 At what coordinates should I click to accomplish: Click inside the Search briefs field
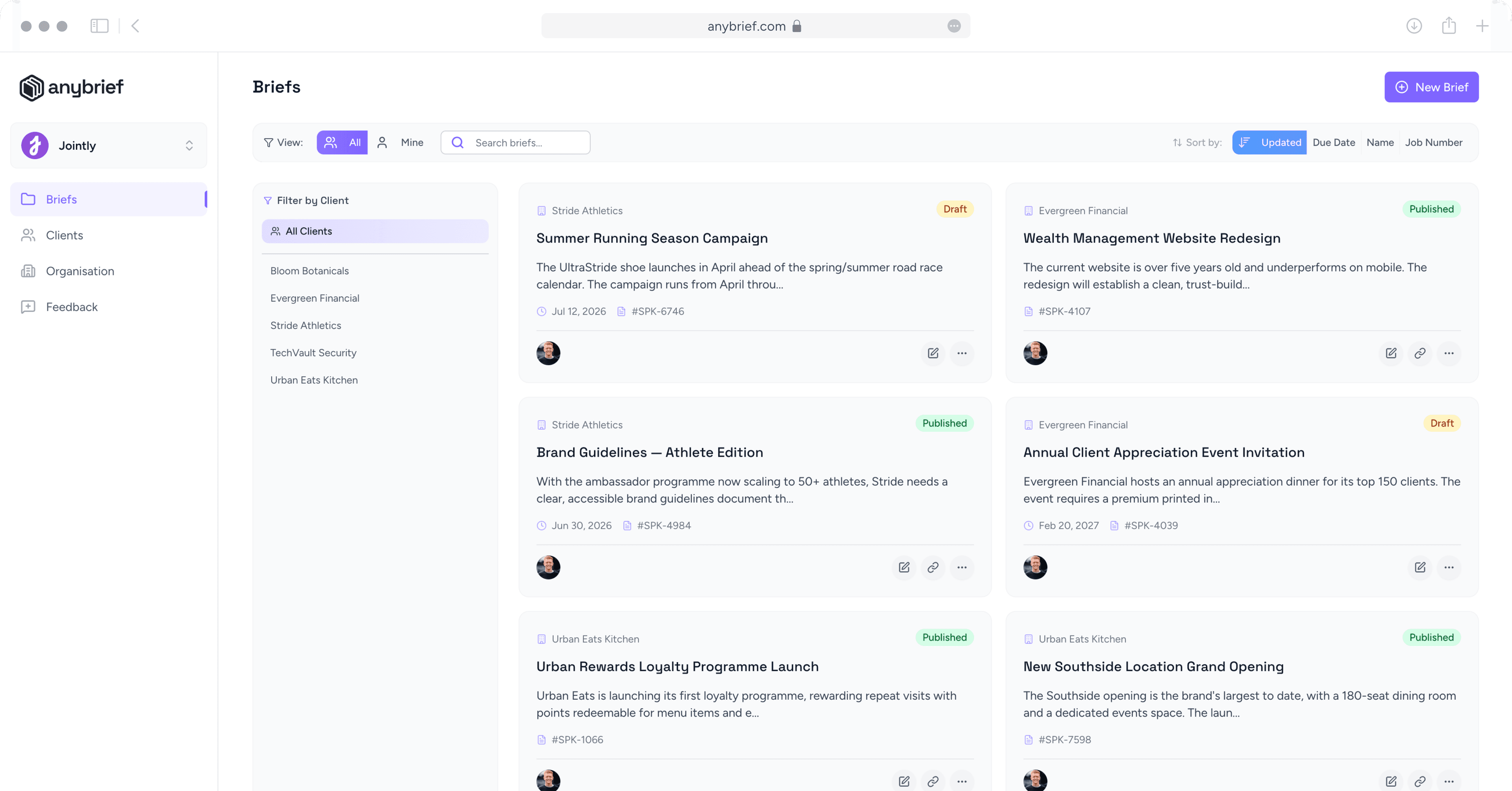coord(515,142)
